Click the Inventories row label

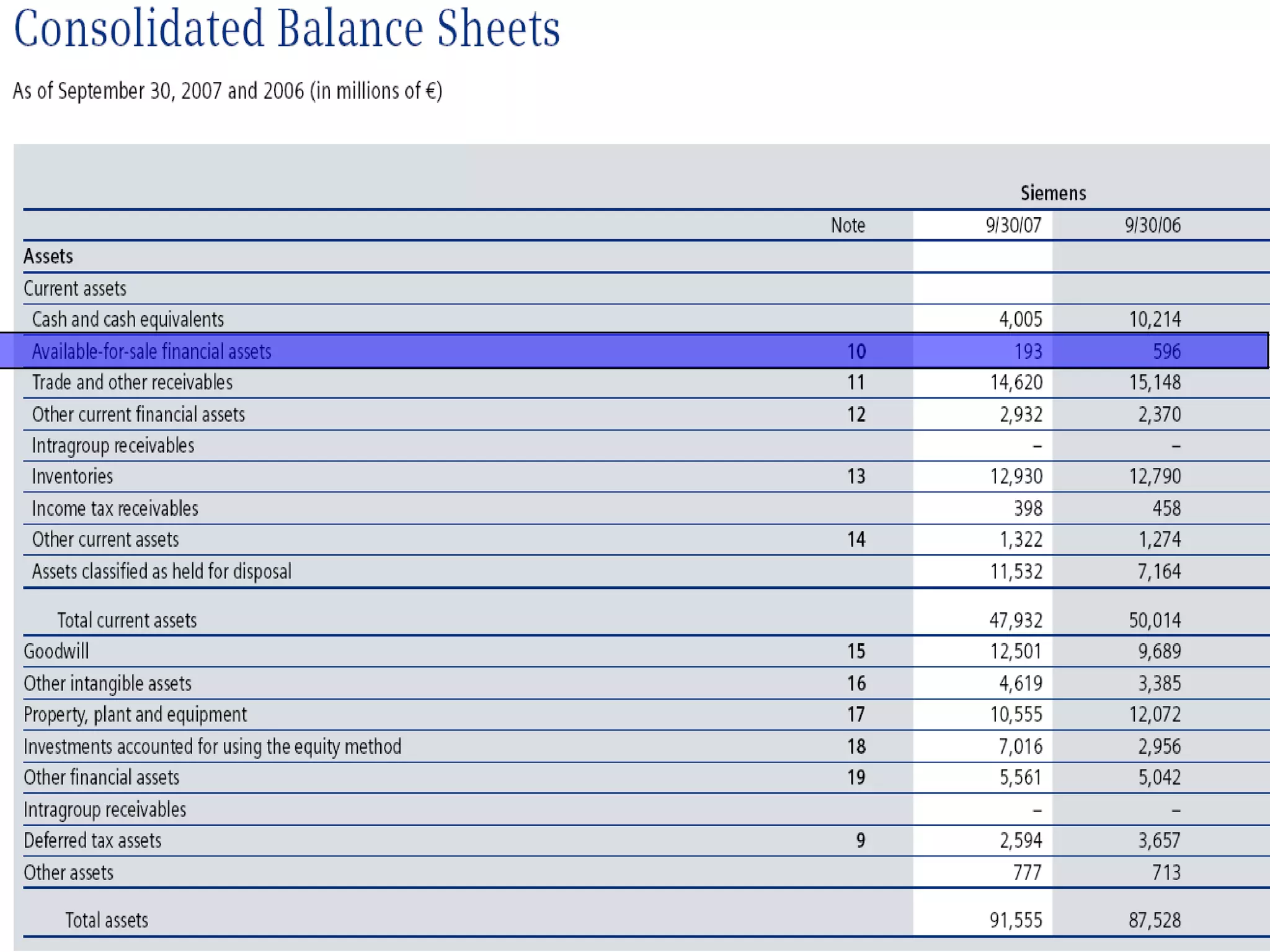pyautogui.click(x=73, y=477)
